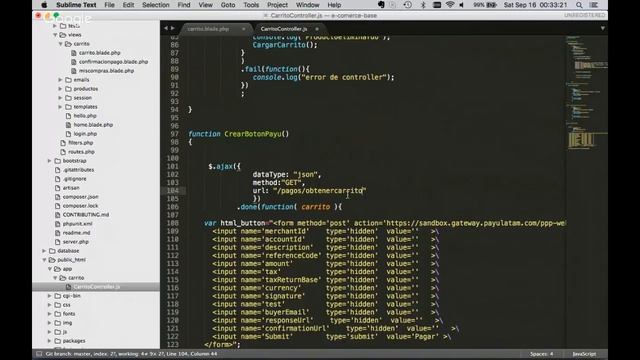Open the File menu

[109, 5]
